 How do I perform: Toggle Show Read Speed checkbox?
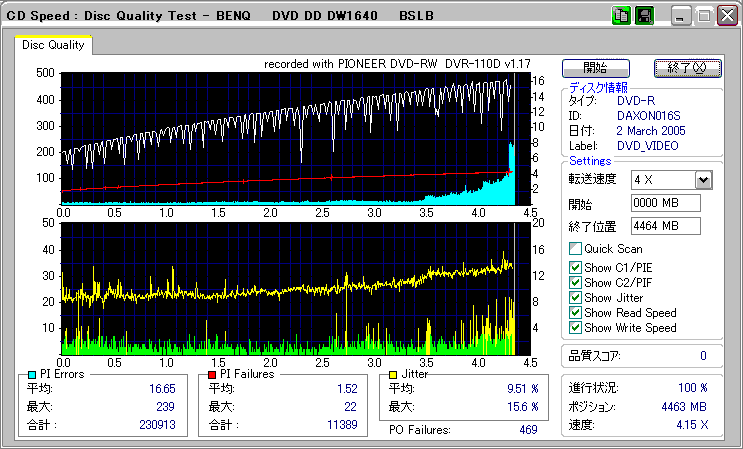pyautogui.click(x=575, y=312)
